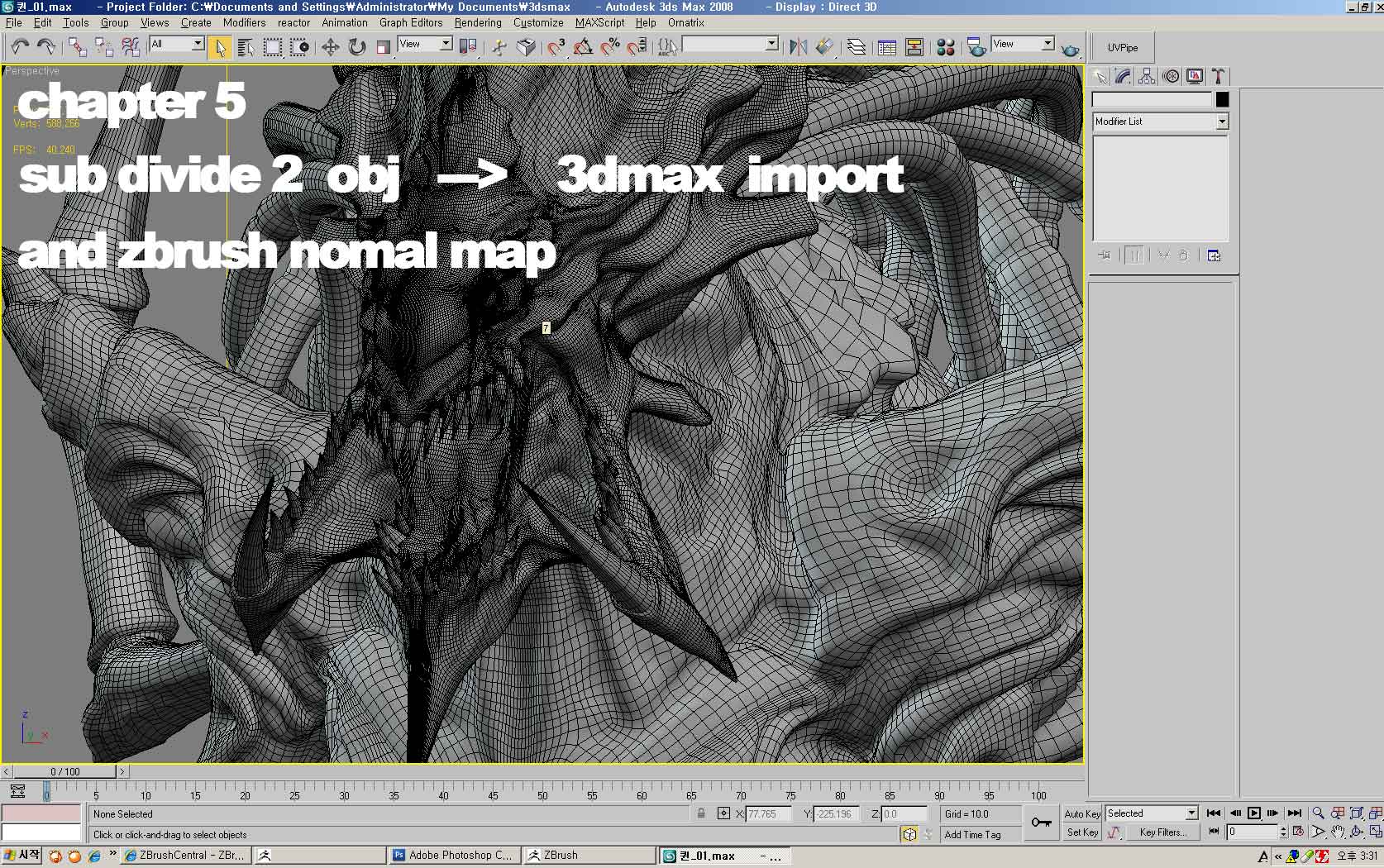Switch to Adobe Photoshop taskbar button
The height and width of the screenshot is (868, 1384).
455,856
